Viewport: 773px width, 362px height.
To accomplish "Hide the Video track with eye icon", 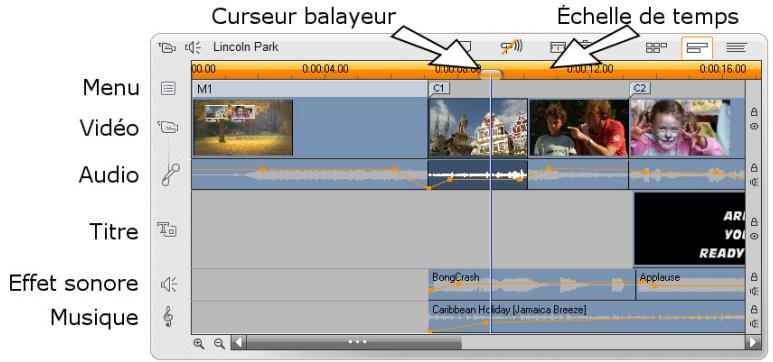I will coord(754,126).
